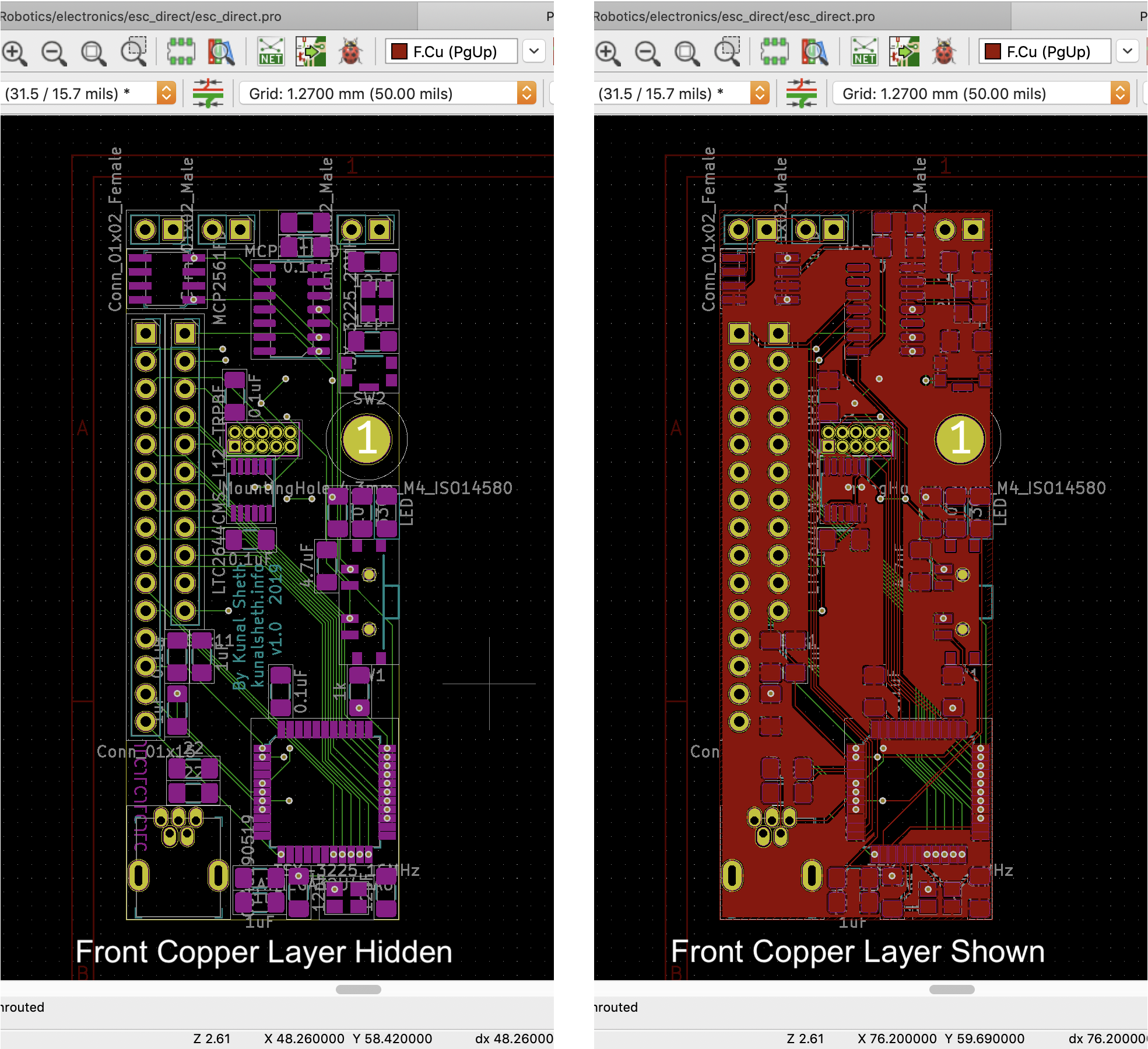Click Zoom to Fit in the right window
The width and height of the screenshot is (1148, 1049).
[x=687, y=52]
